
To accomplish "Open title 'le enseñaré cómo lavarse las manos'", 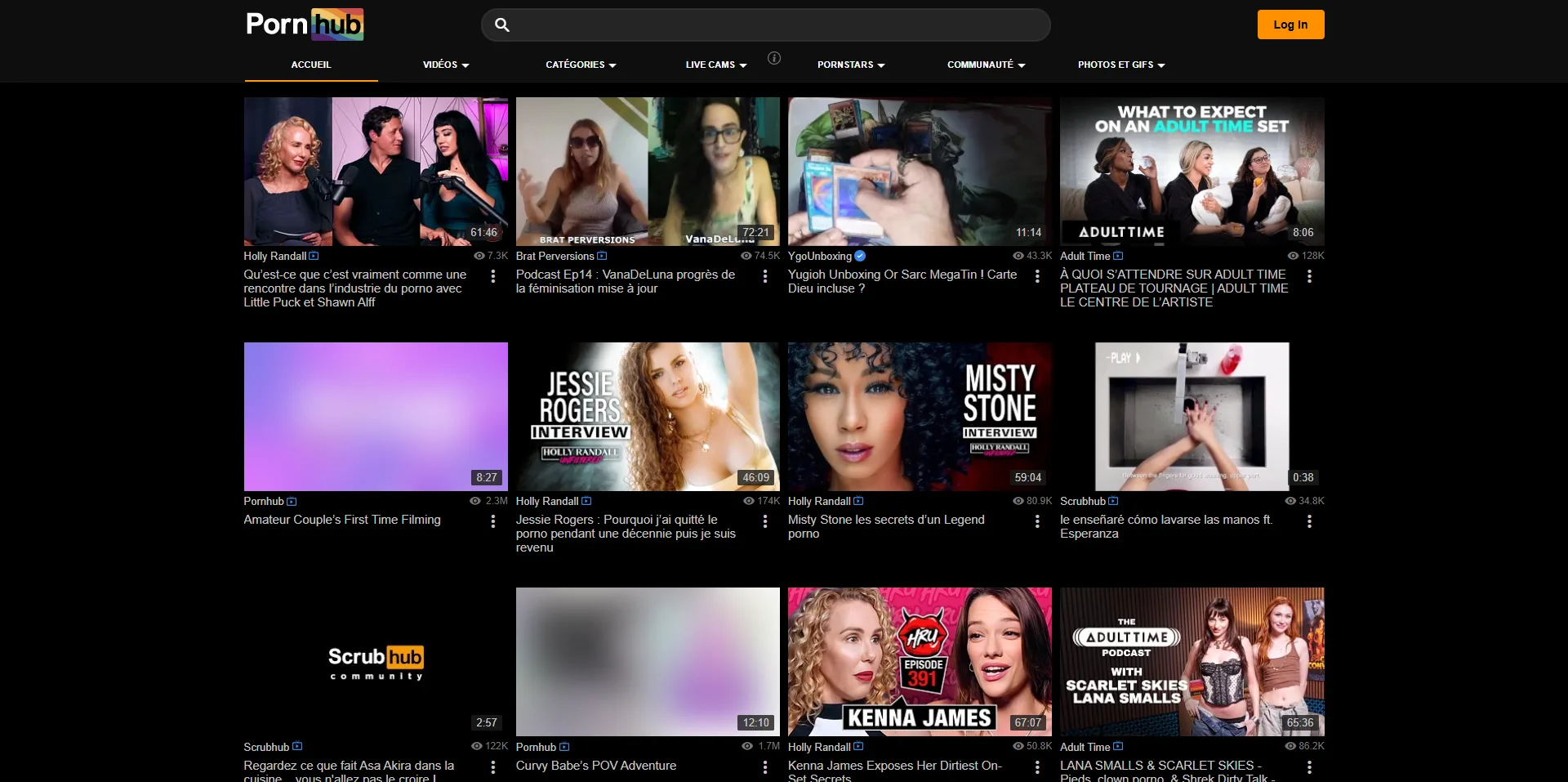I will click(x=1166, y=526).
